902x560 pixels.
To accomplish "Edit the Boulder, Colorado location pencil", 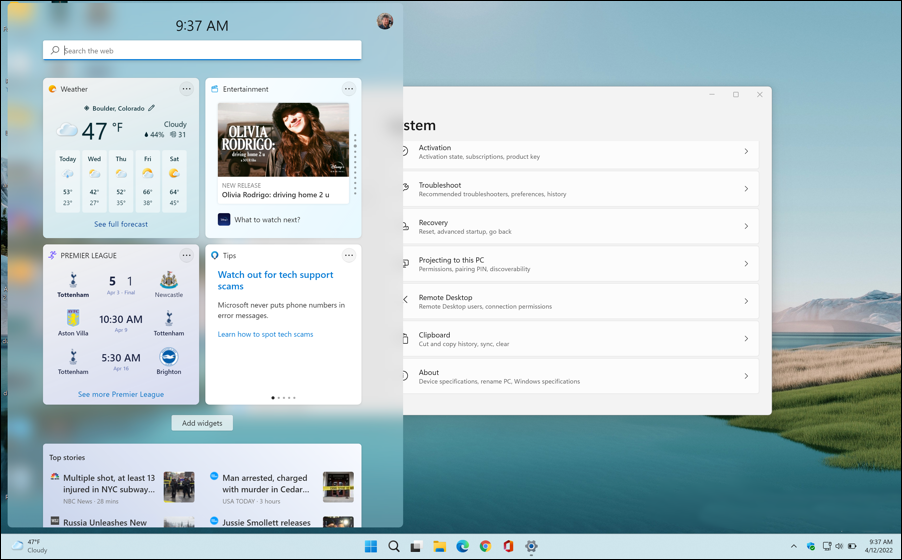I will [151, 108].
